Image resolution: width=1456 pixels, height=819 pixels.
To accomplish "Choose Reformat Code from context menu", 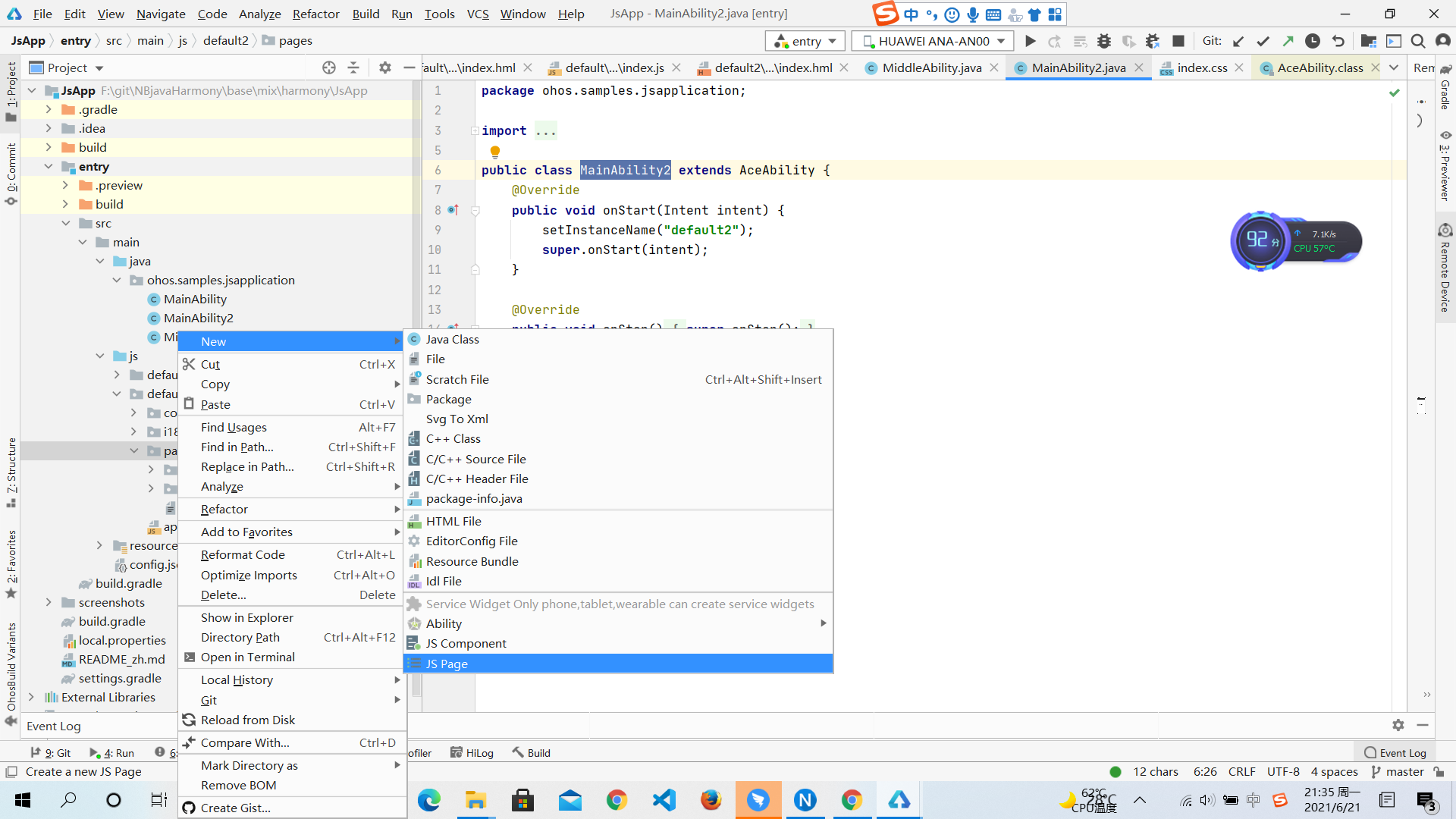I will coord(243,554).
